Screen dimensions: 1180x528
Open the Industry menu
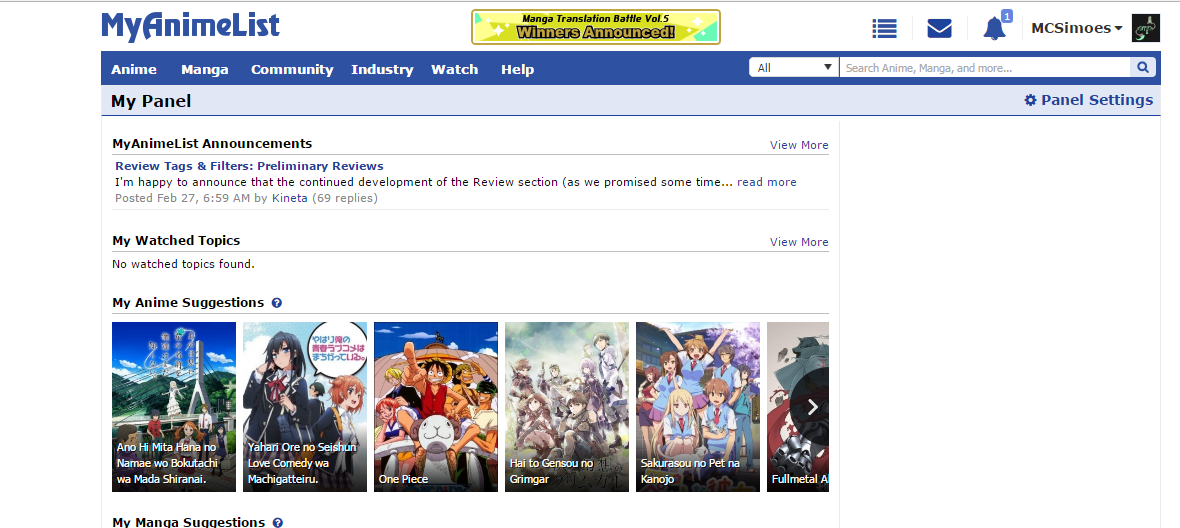382,69
